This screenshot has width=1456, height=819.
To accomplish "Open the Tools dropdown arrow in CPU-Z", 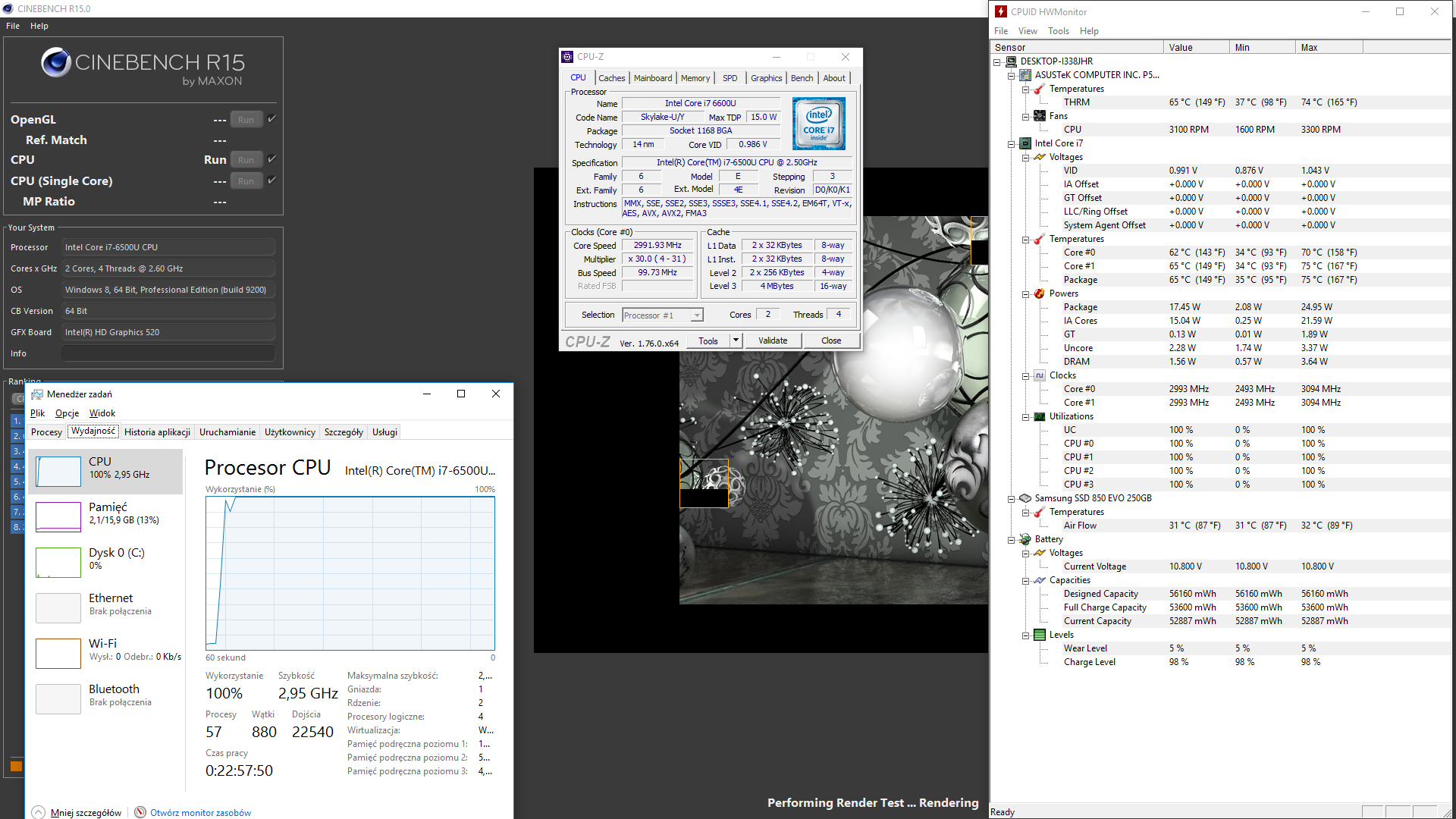I will (x=736, y=340).
